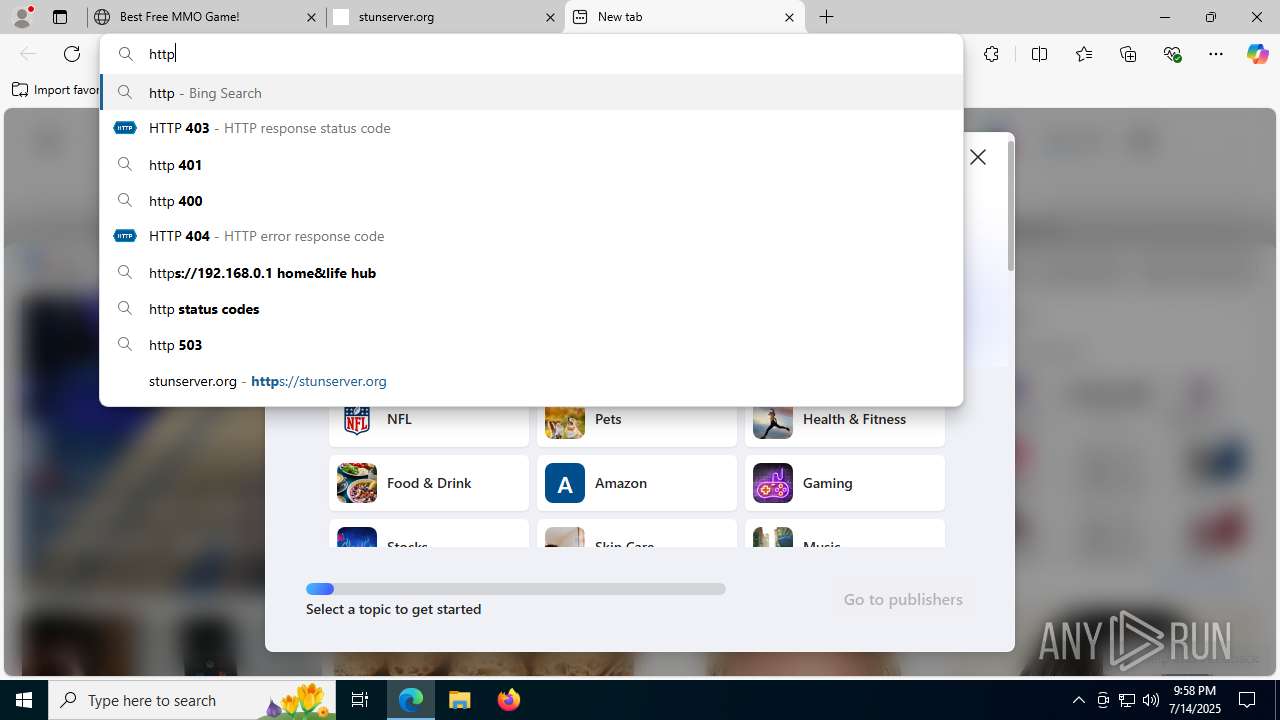Click the Import favorites bar item
The height and width of the screenshot is (720, 1280).
point(56,90)
